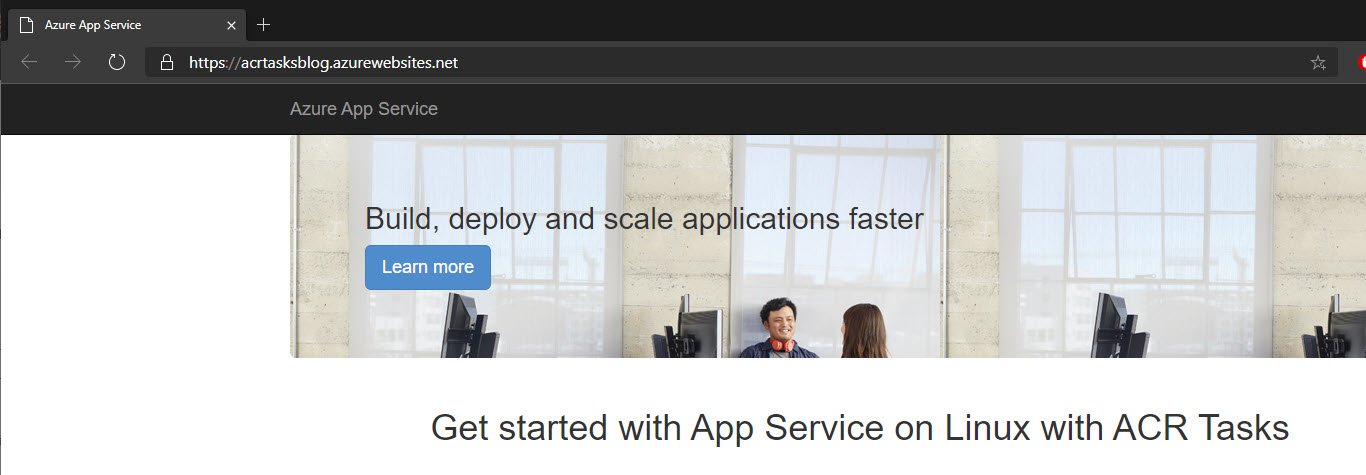Click the empty tab strip area beside the plus
This screenshot has height=475, width=1366.
tap(800, 24)
